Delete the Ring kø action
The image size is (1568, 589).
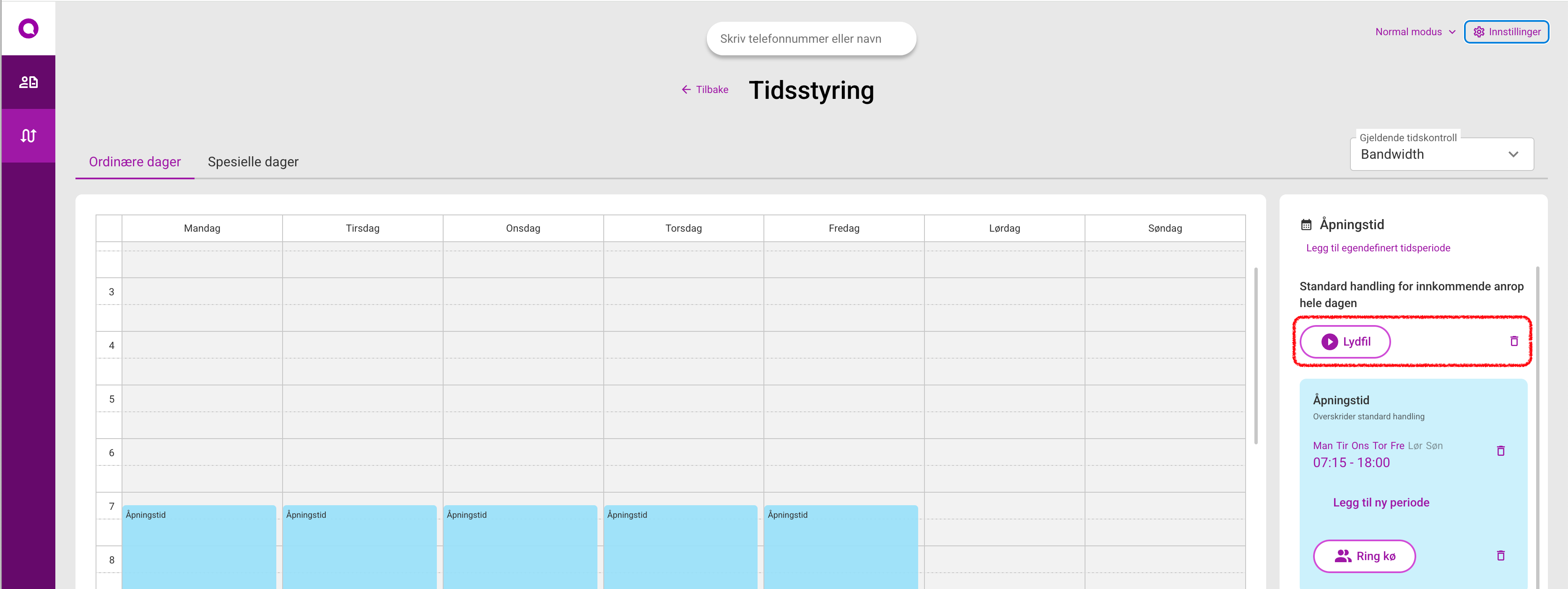1501,555
